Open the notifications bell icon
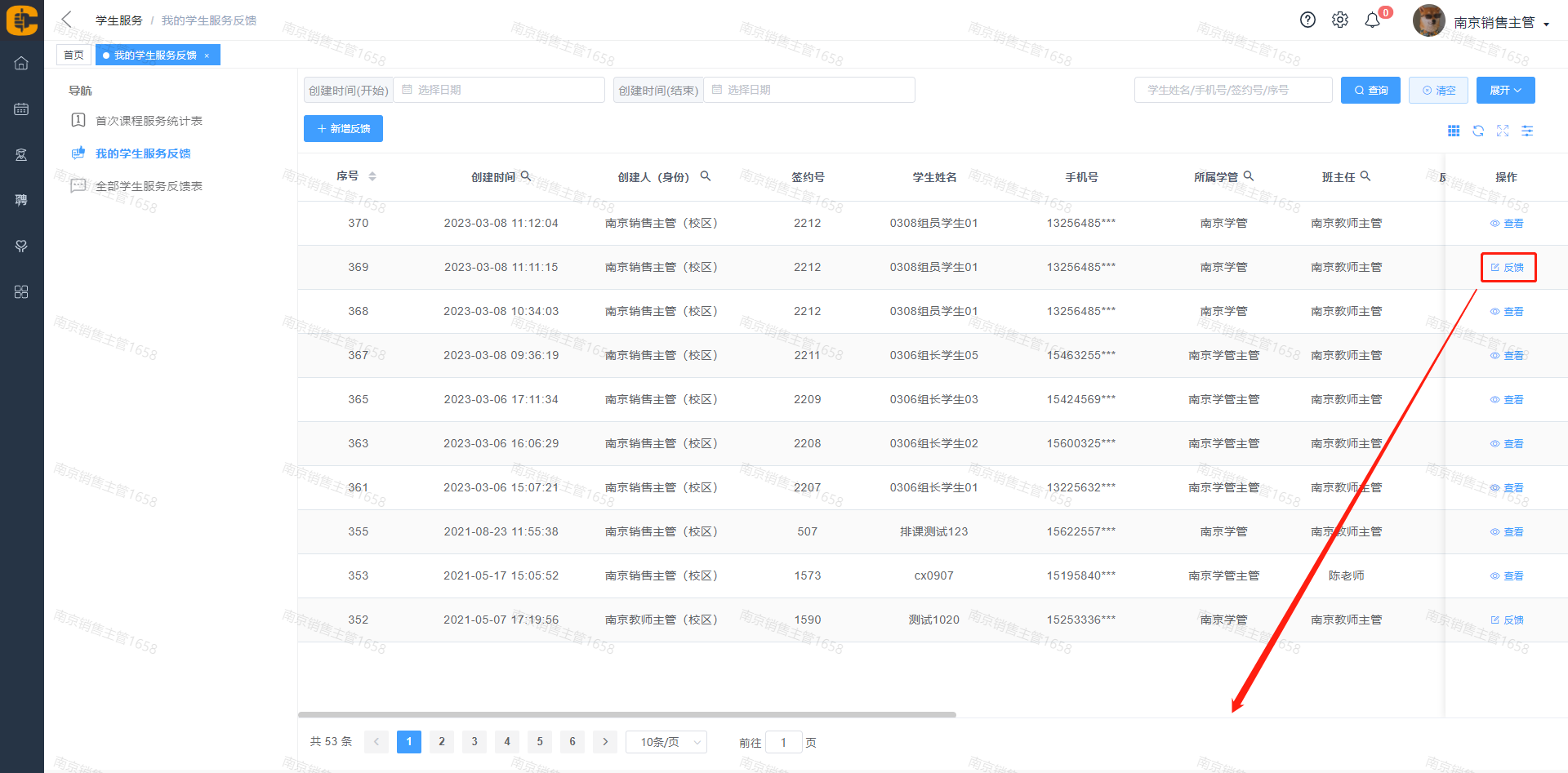1568x773 pixels. 1373,20
